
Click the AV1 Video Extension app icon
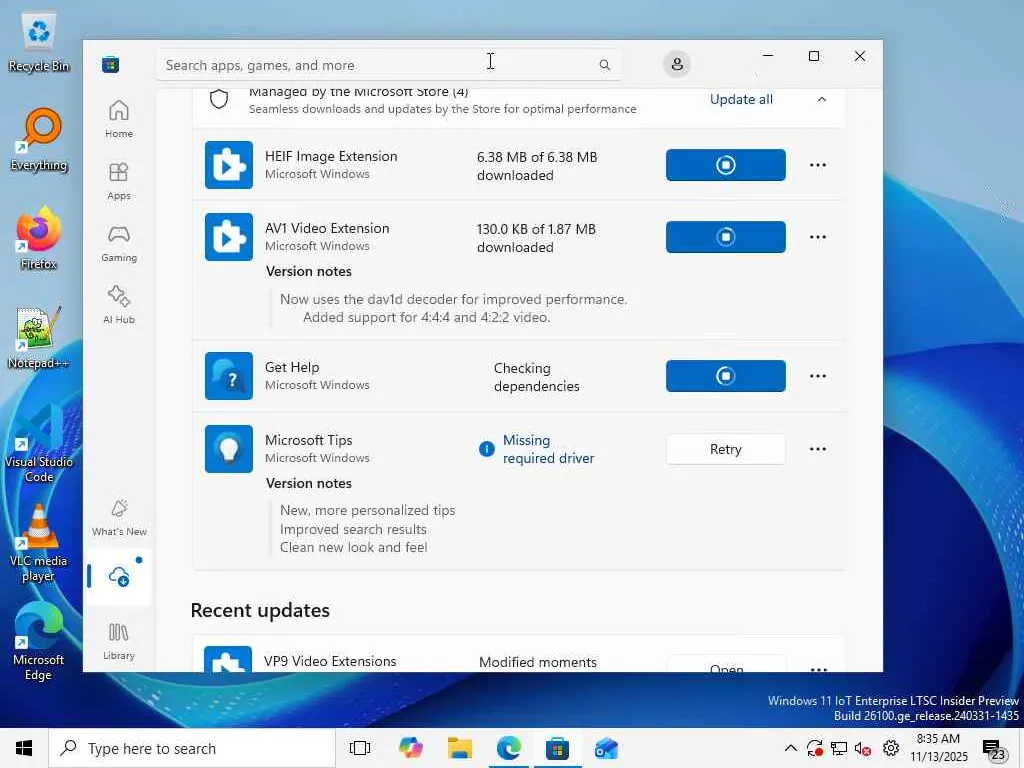click(229, 236)
